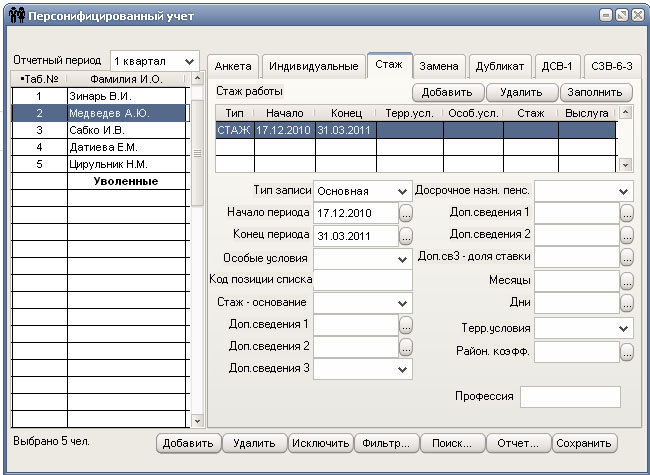Open the Тип записи dropdown
Screen dimensions: 650x475
402,191
